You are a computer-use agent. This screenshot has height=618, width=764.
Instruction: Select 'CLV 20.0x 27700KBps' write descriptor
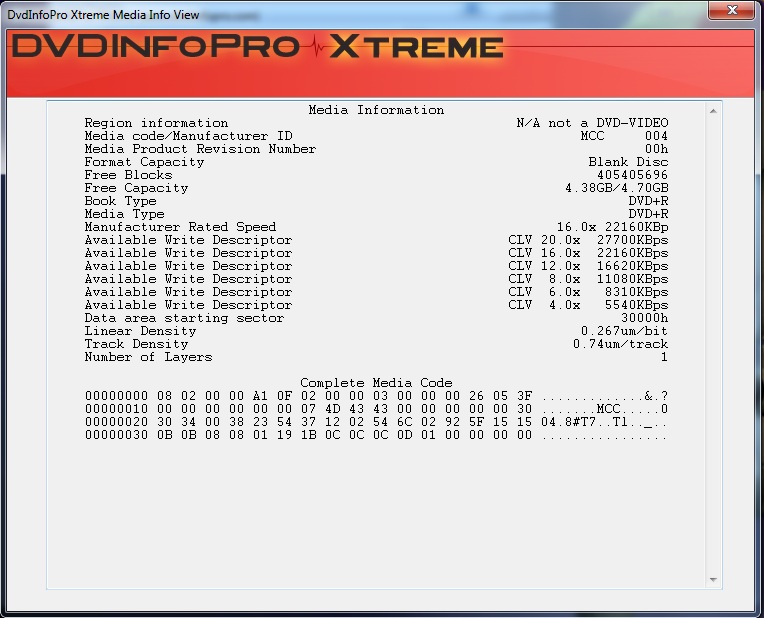pyautogui.click(x=588, y=240)
